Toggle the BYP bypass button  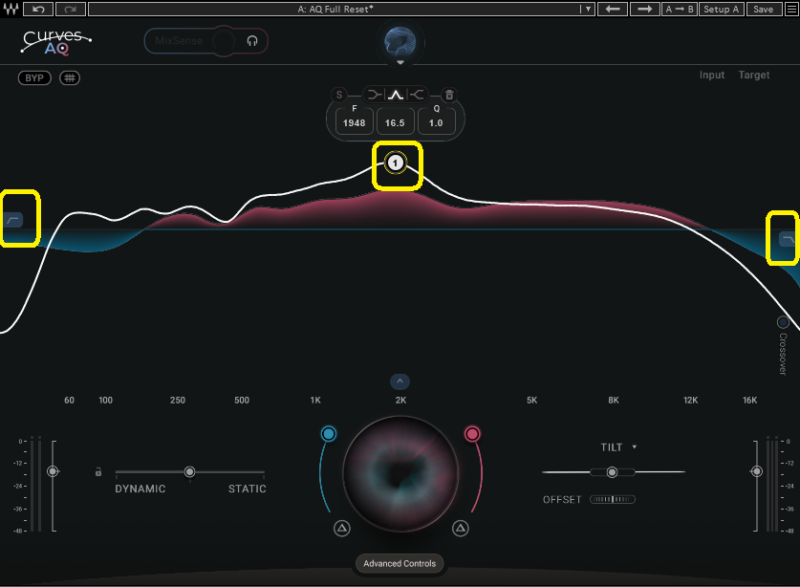coord(34,78)
